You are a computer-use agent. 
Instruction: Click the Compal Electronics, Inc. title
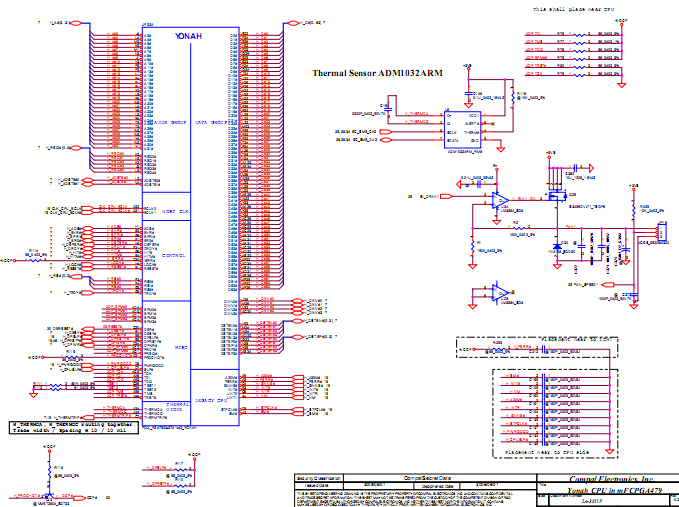point(611,479)
